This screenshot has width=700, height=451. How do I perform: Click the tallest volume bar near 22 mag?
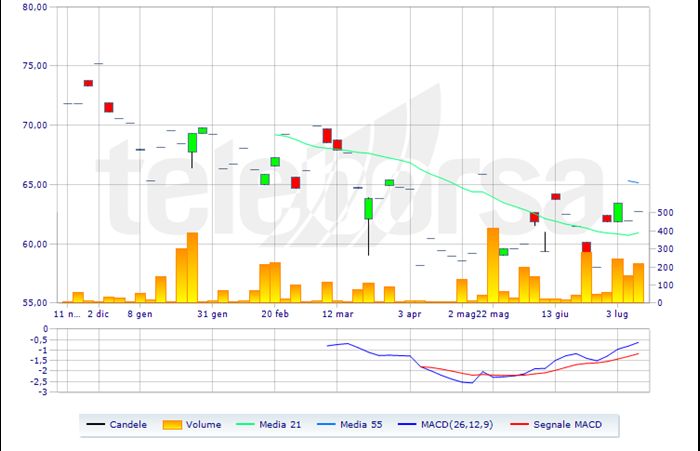tap(493, 265)
